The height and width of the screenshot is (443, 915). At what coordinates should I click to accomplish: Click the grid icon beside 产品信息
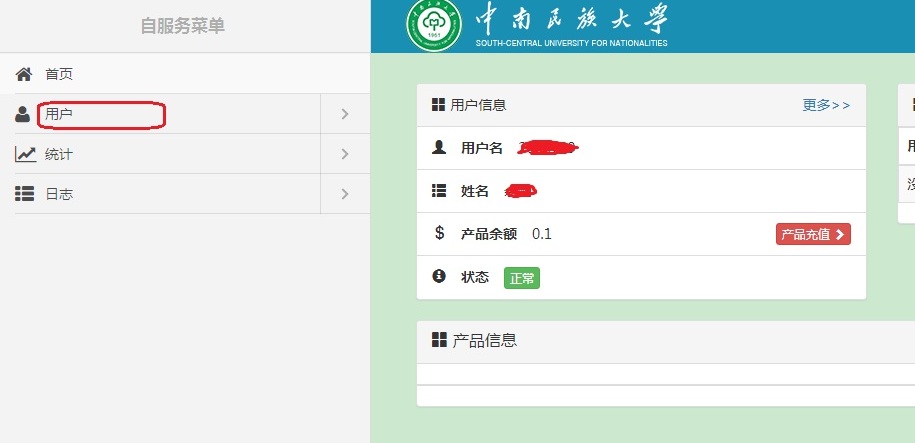439,341
